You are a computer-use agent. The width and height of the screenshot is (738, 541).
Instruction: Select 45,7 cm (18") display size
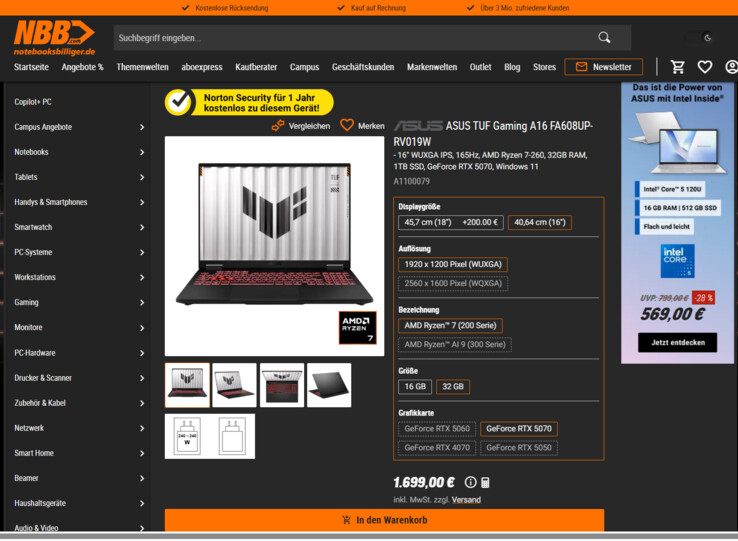[x=450, y=222]
